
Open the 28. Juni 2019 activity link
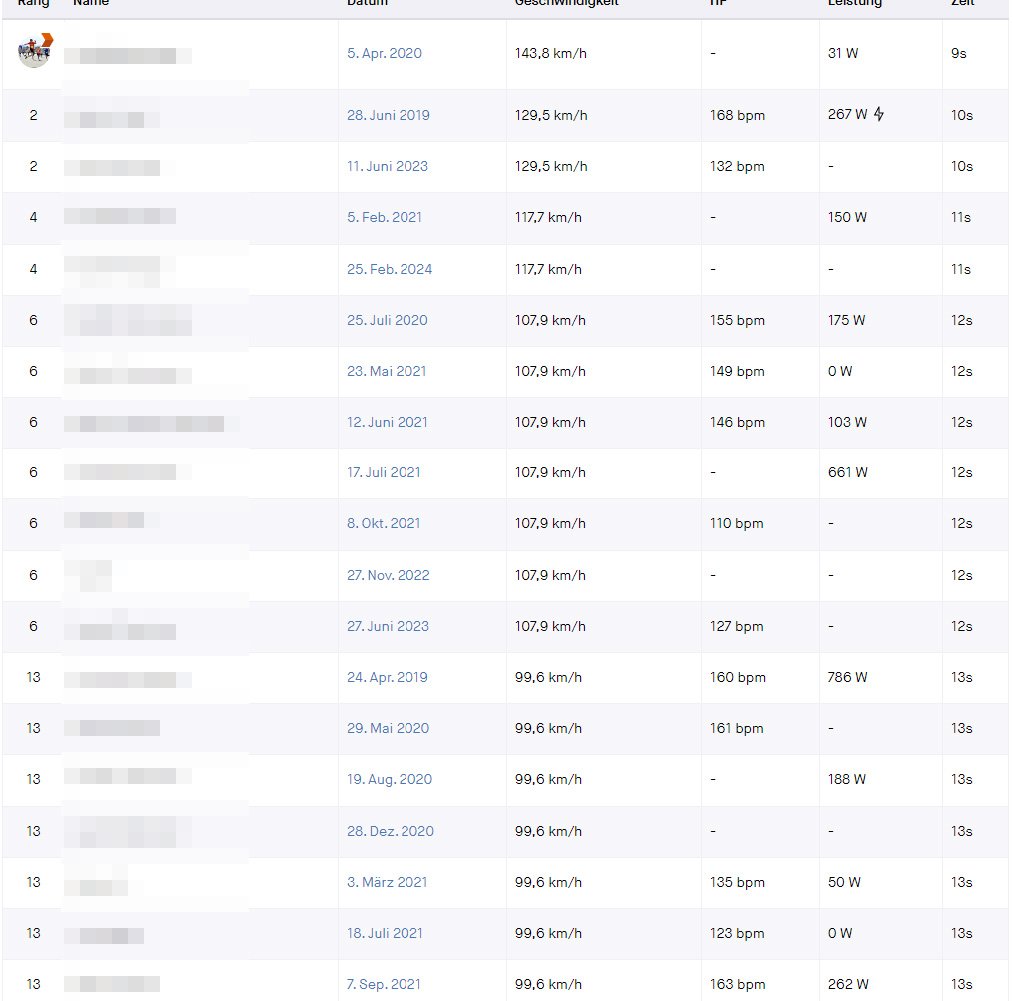click(388, 116)
